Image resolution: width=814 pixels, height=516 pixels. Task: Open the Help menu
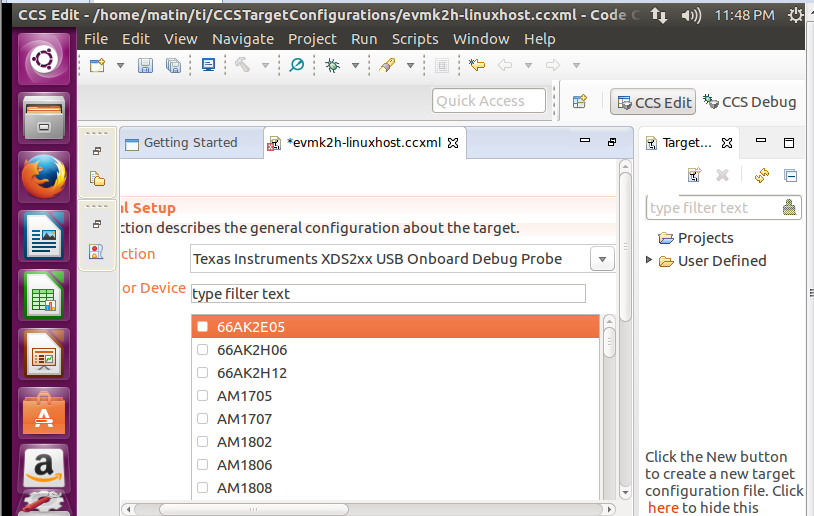click(539, 39)
